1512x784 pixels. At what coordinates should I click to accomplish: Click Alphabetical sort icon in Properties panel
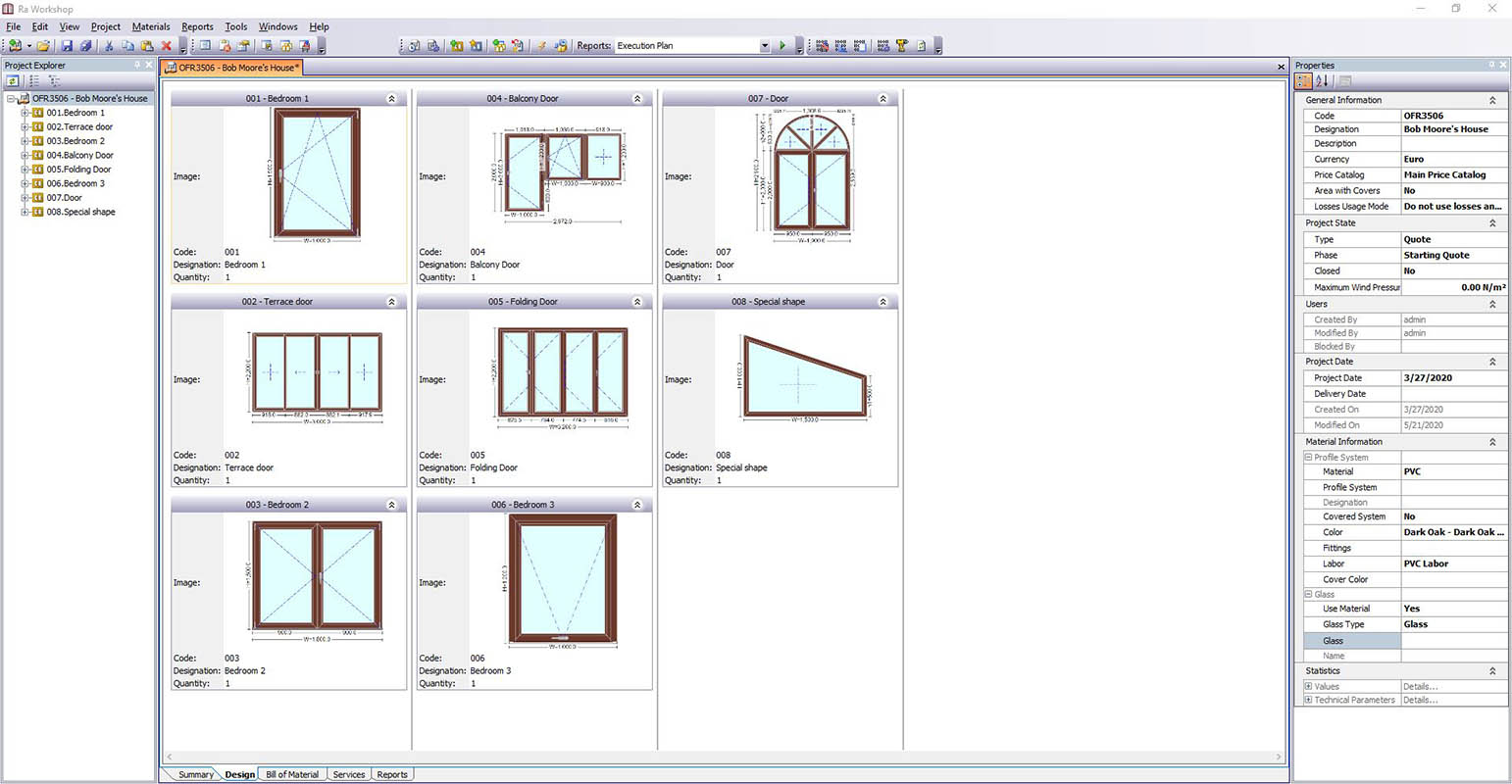pyautogui.click(x=1322, y=81)
